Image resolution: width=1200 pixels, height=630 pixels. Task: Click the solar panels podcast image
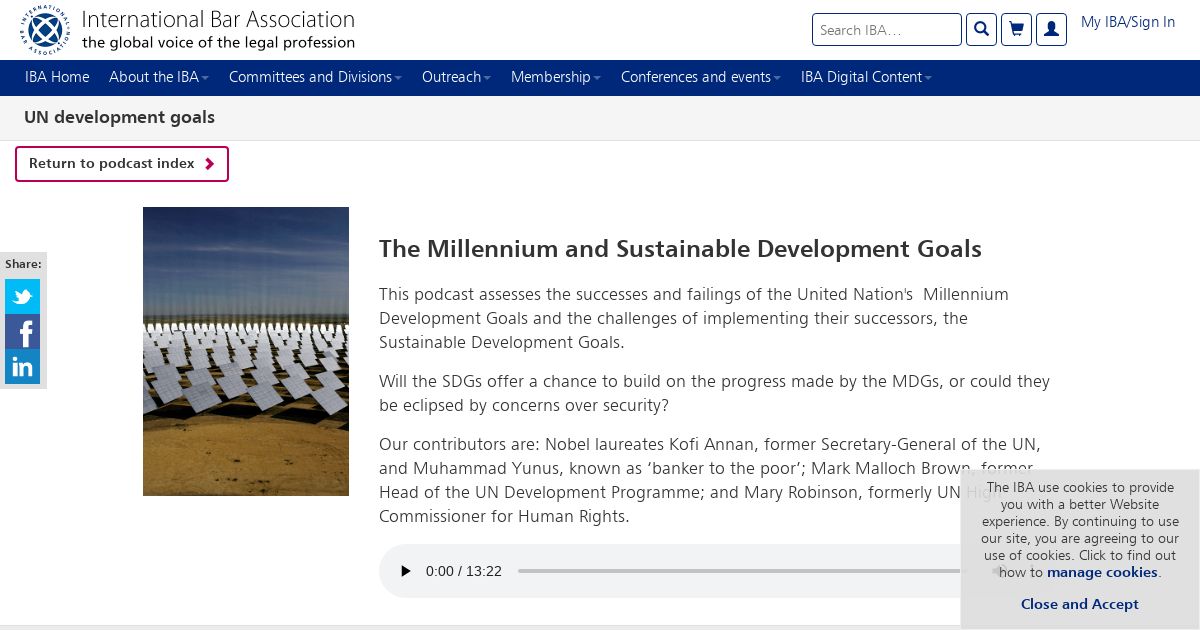coord(246,351)
